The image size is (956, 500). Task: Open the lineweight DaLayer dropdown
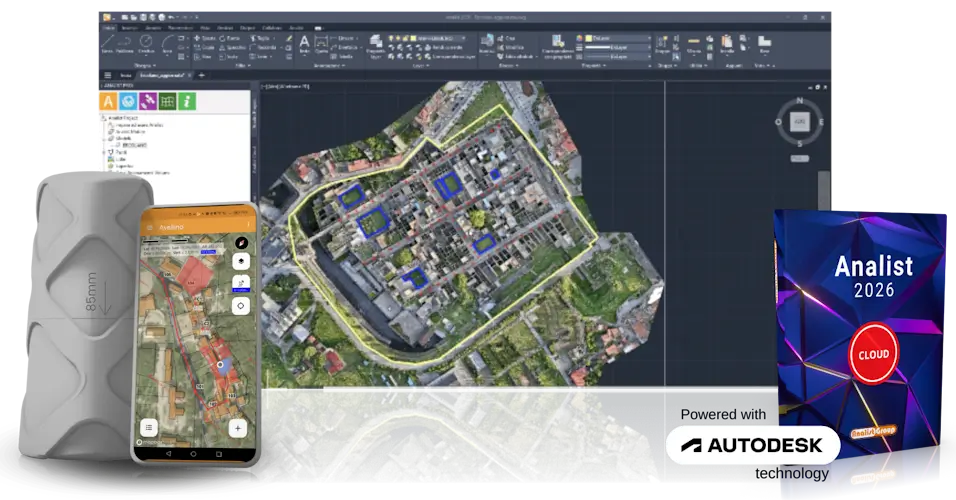coord(617,47)
